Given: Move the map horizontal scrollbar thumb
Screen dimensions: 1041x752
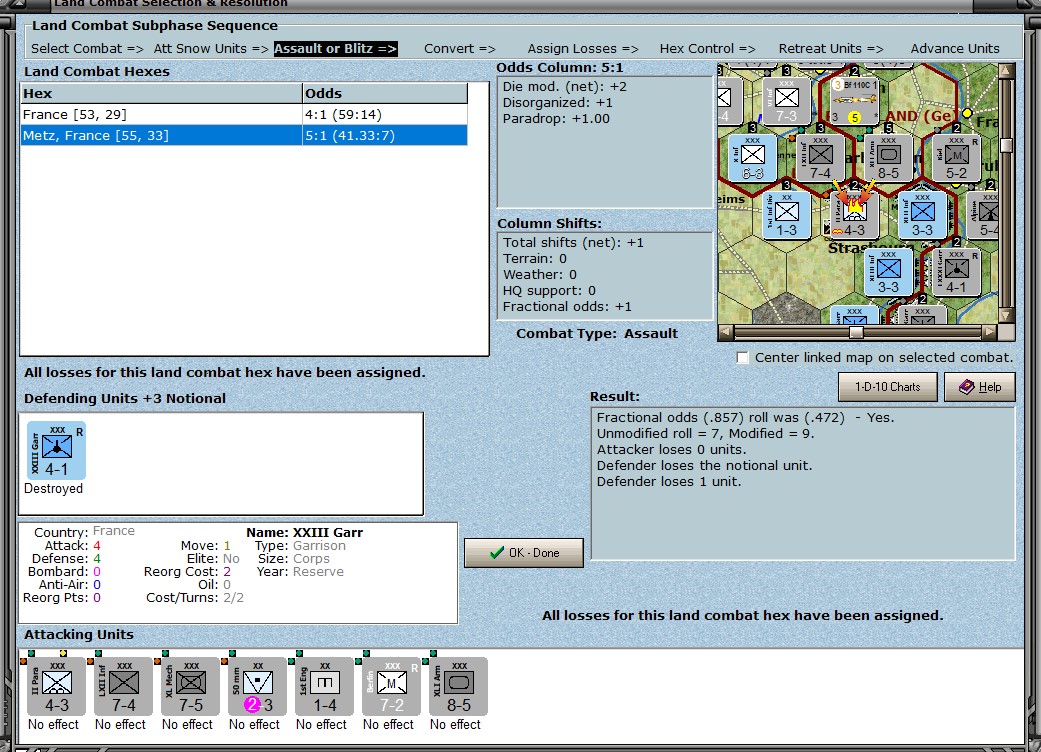Looking at the screenshot, I should 856,333.
